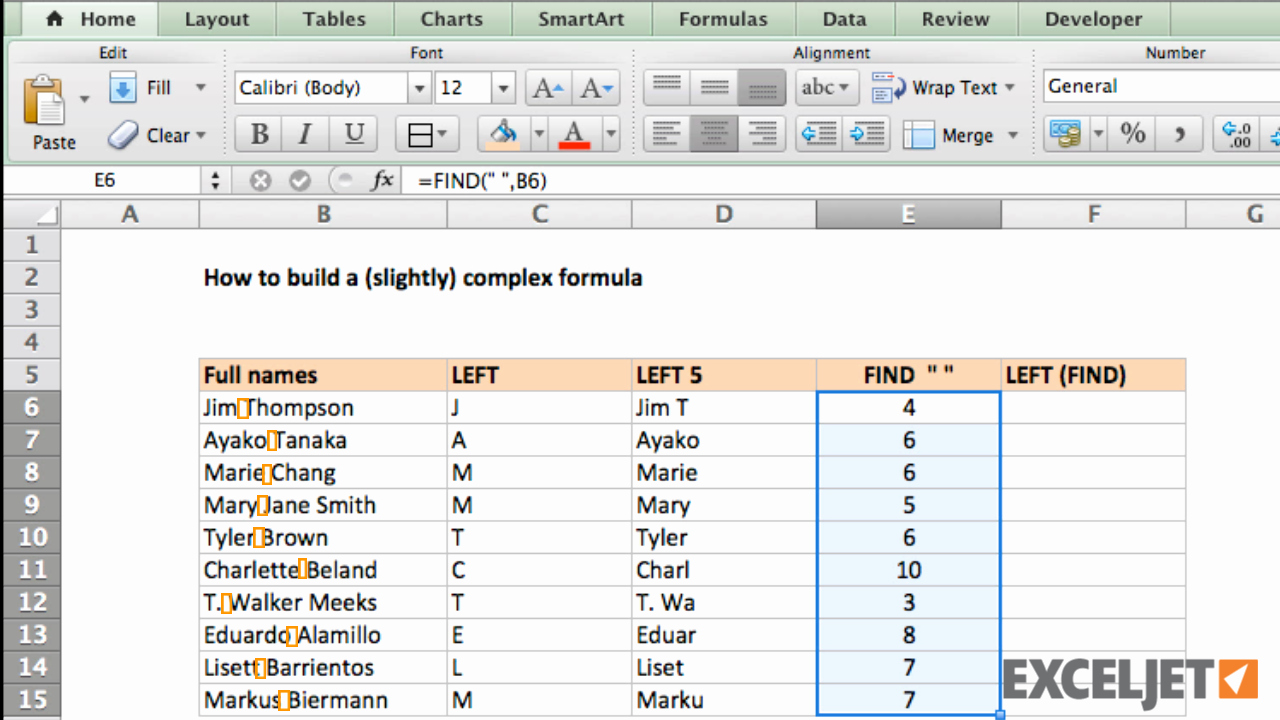The image size is (1280, 720).
Task: Switch to the Formulas ribbon tab
Action: coord(723,19)
